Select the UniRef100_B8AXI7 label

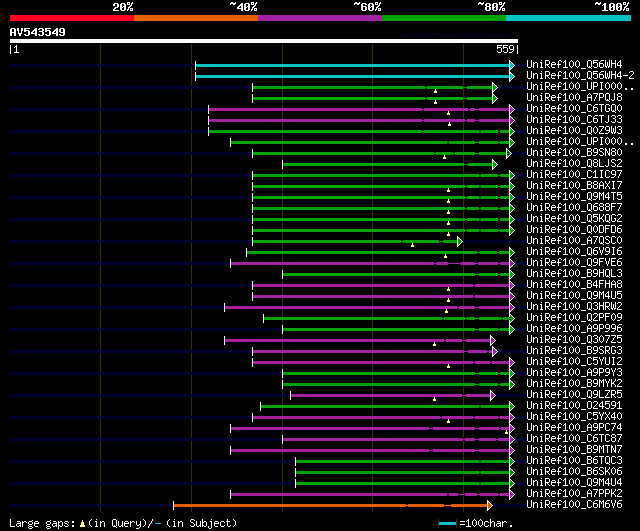pyautogui.click(x=574, y=186)
